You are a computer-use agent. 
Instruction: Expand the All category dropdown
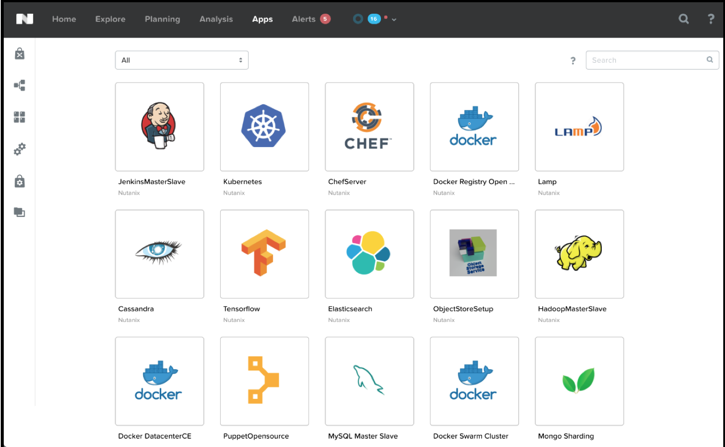[182, 60]
